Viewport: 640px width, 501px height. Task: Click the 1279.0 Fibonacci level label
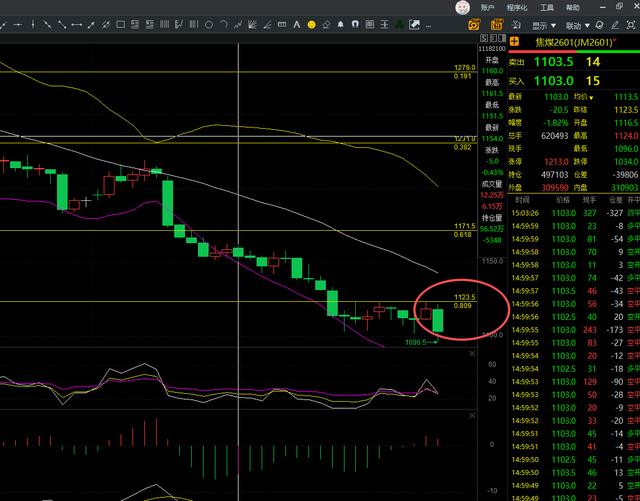tap(465, 67)
